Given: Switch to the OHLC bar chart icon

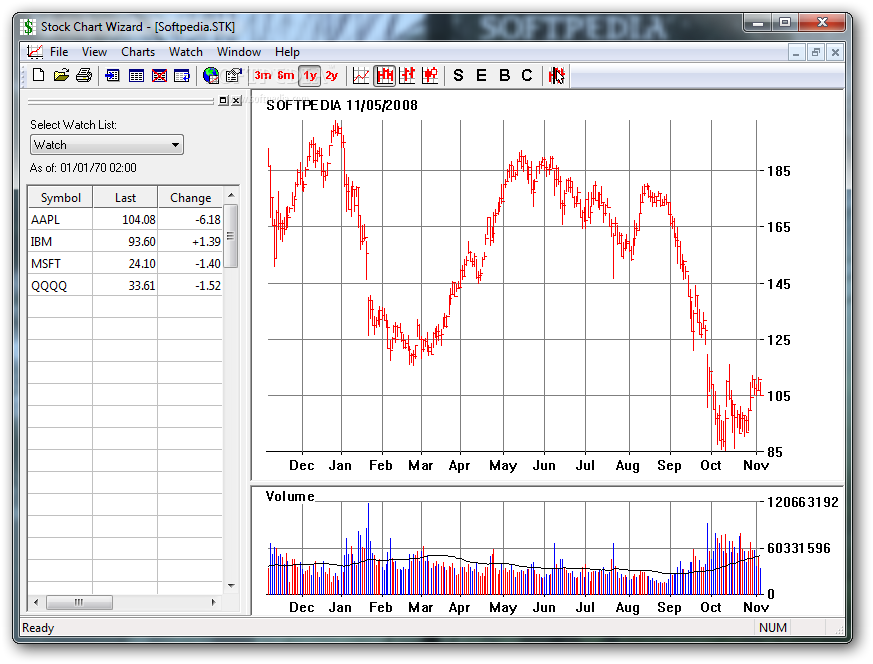Looking at the screenshot, I should (408, 75).
